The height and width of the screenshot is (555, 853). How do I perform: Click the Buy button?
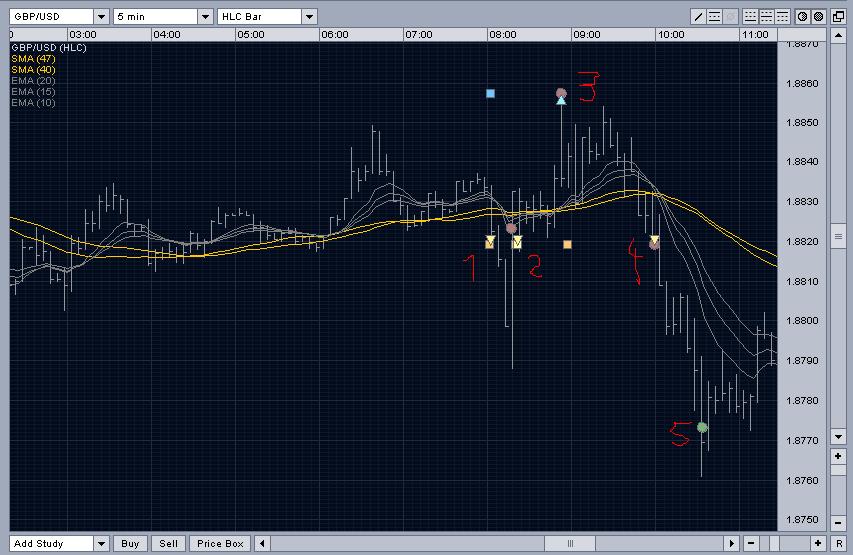click(x=130, y=543)
